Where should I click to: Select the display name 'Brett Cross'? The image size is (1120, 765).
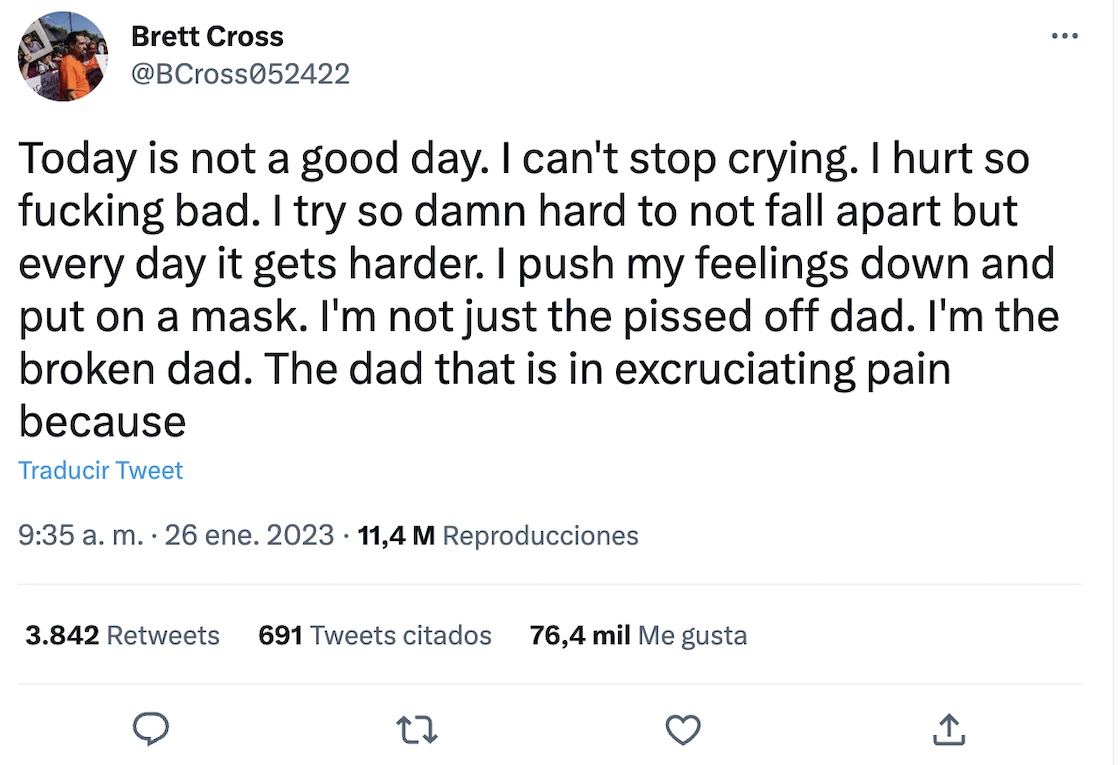pos(207,35)
